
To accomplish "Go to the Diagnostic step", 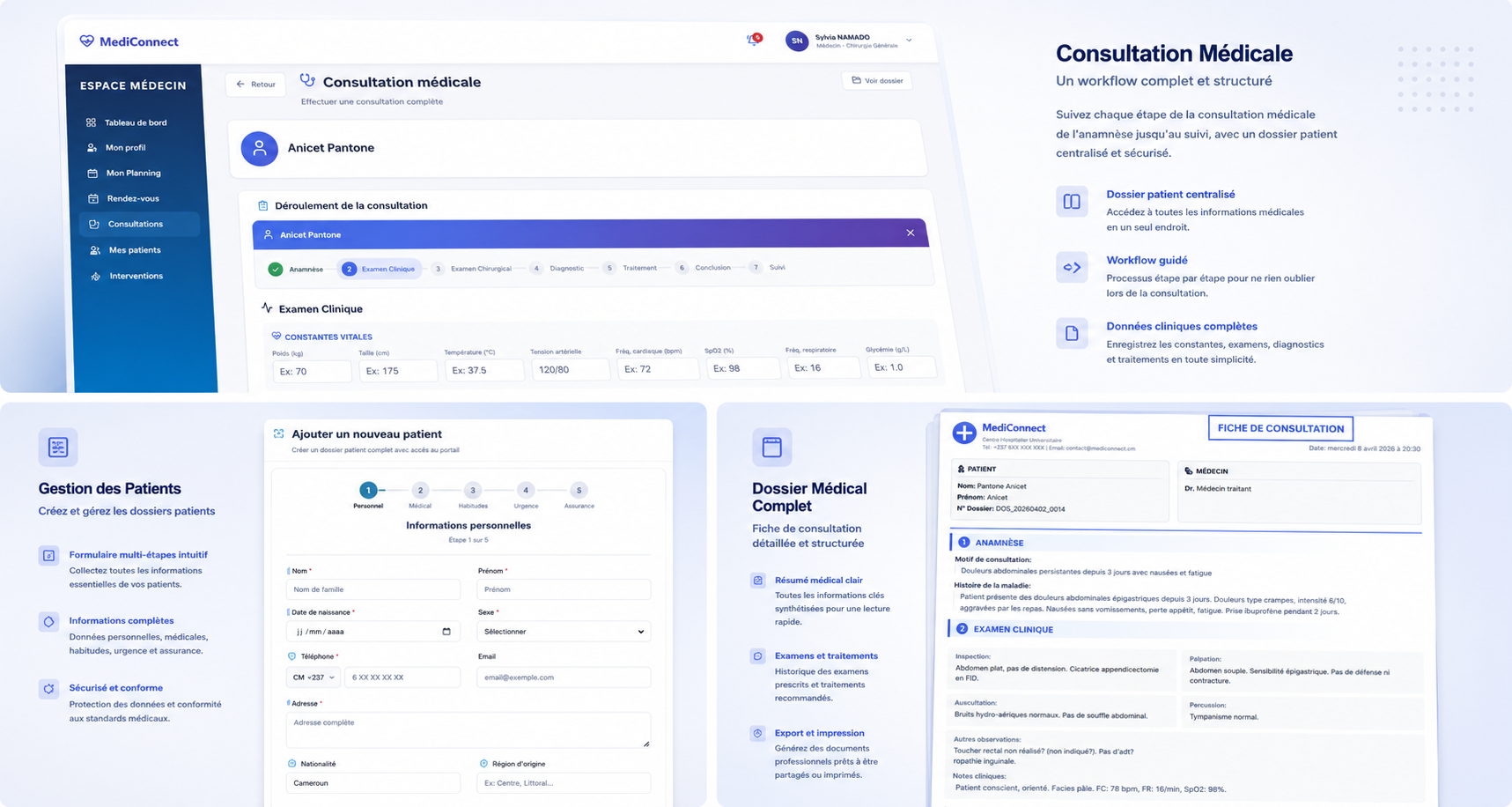I will click(558, 268).
